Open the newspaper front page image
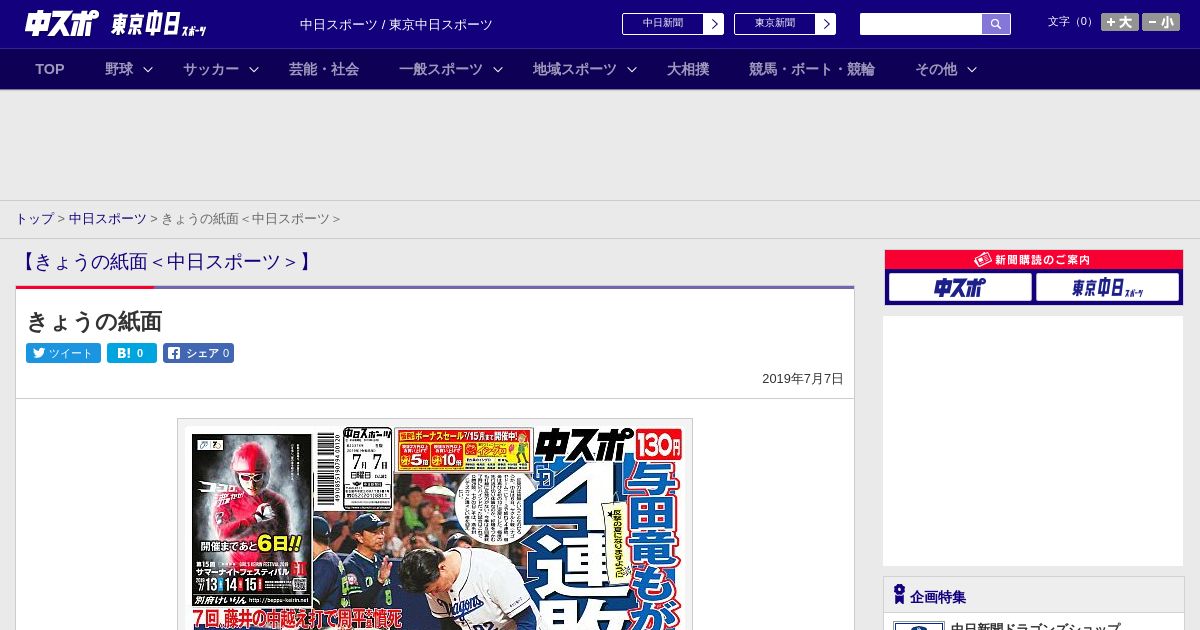1200x630 pixels. coord(435,525)
